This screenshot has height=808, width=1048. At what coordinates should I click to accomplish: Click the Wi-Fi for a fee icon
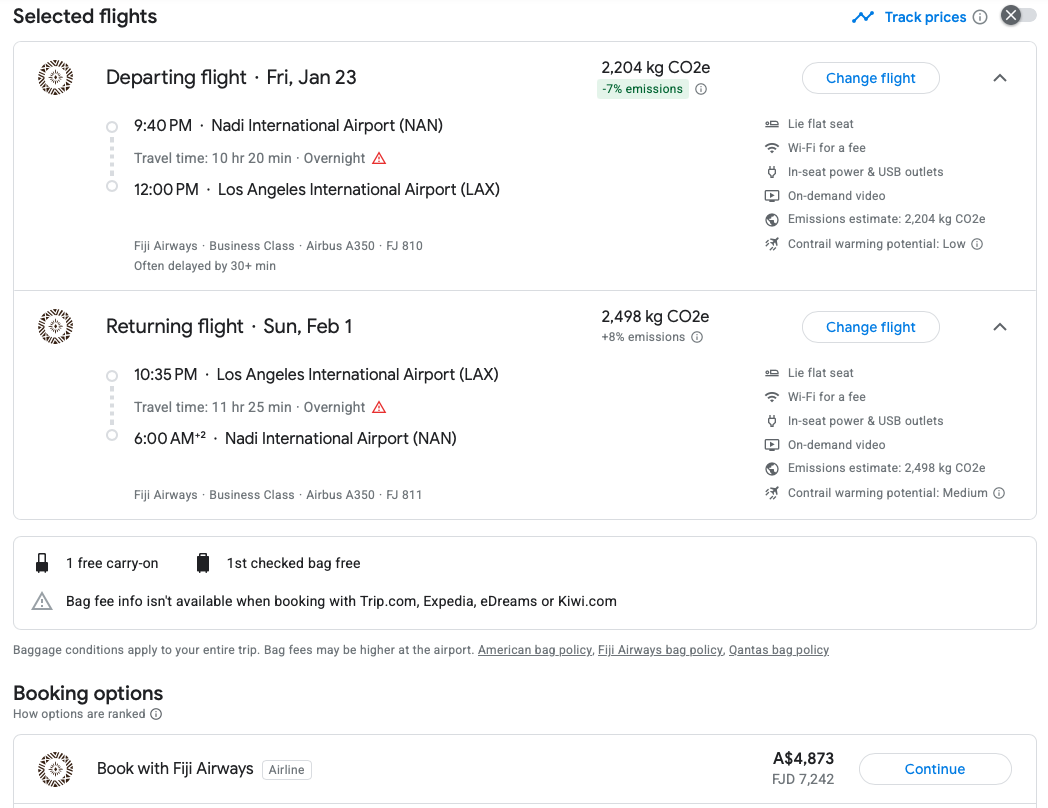771,147
